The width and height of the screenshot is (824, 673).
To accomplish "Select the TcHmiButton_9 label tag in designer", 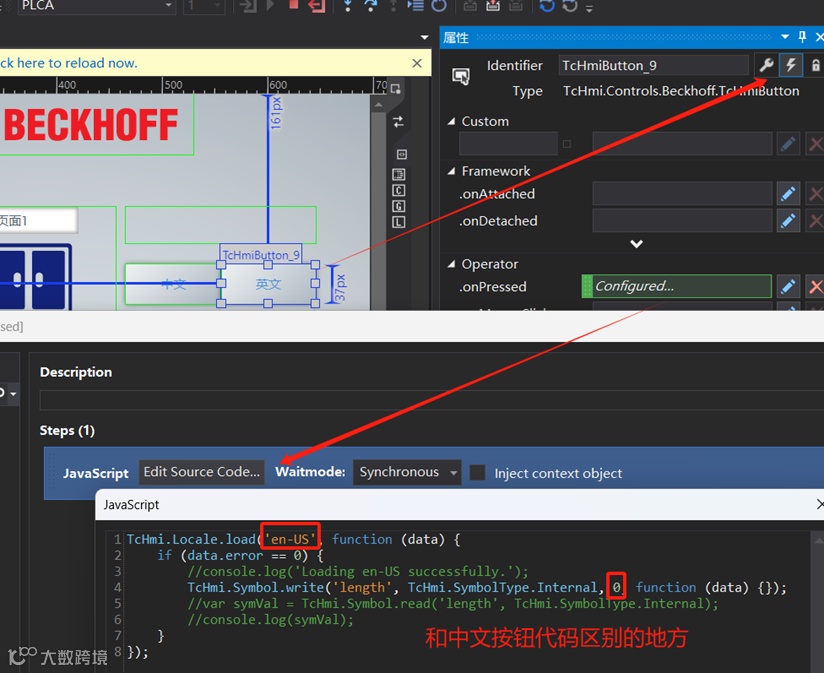I will coord(261,254).
